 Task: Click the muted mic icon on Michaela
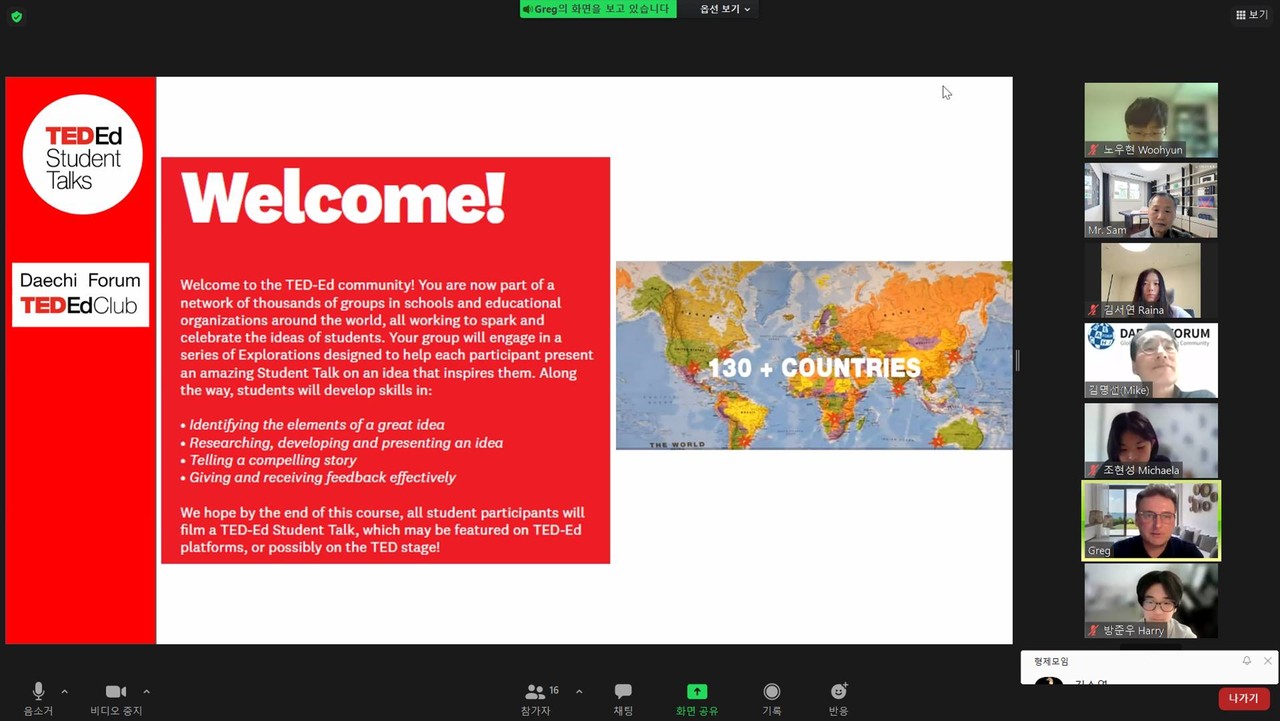click(1094, 470)
